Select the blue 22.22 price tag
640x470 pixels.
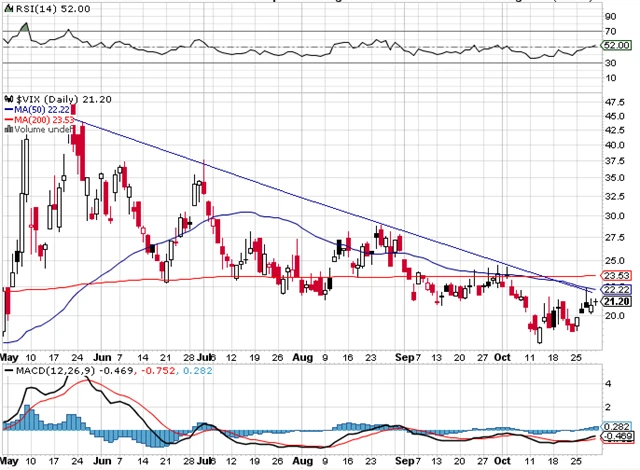(614, 288)
